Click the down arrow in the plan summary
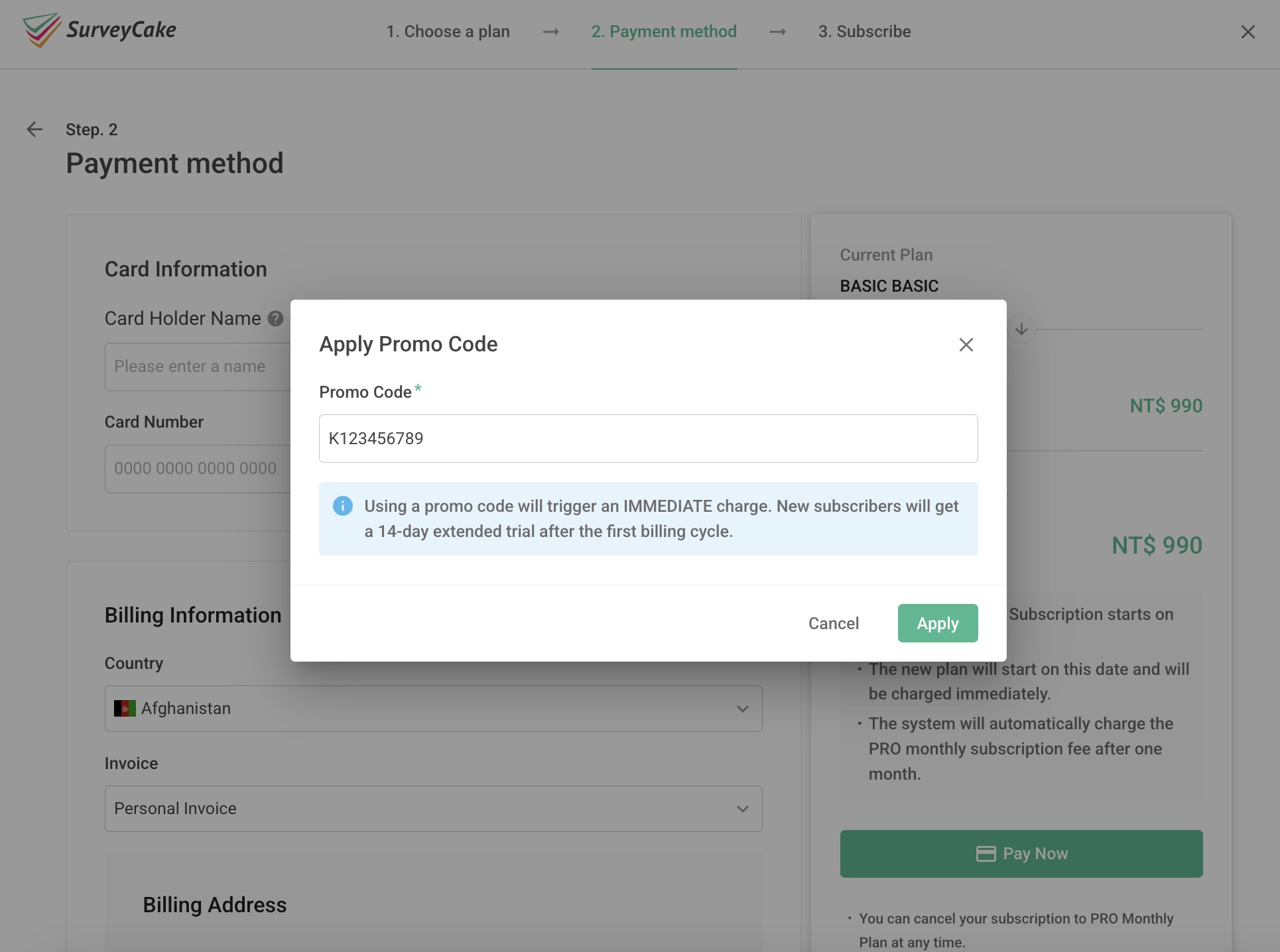1280x952 pixels. tap(1022, 328)
